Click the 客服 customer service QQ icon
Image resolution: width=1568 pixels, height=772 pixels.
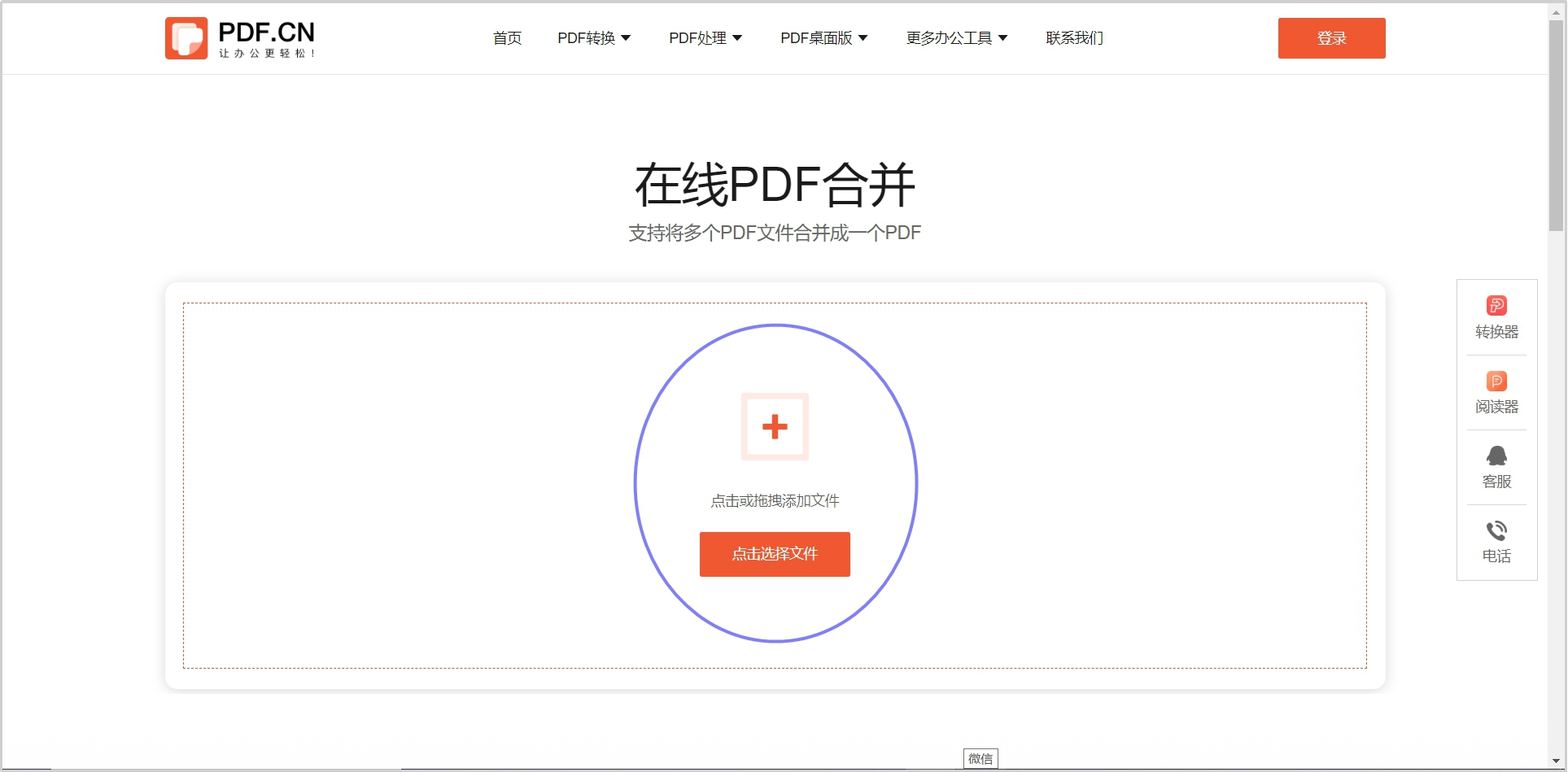[1496, 456]
